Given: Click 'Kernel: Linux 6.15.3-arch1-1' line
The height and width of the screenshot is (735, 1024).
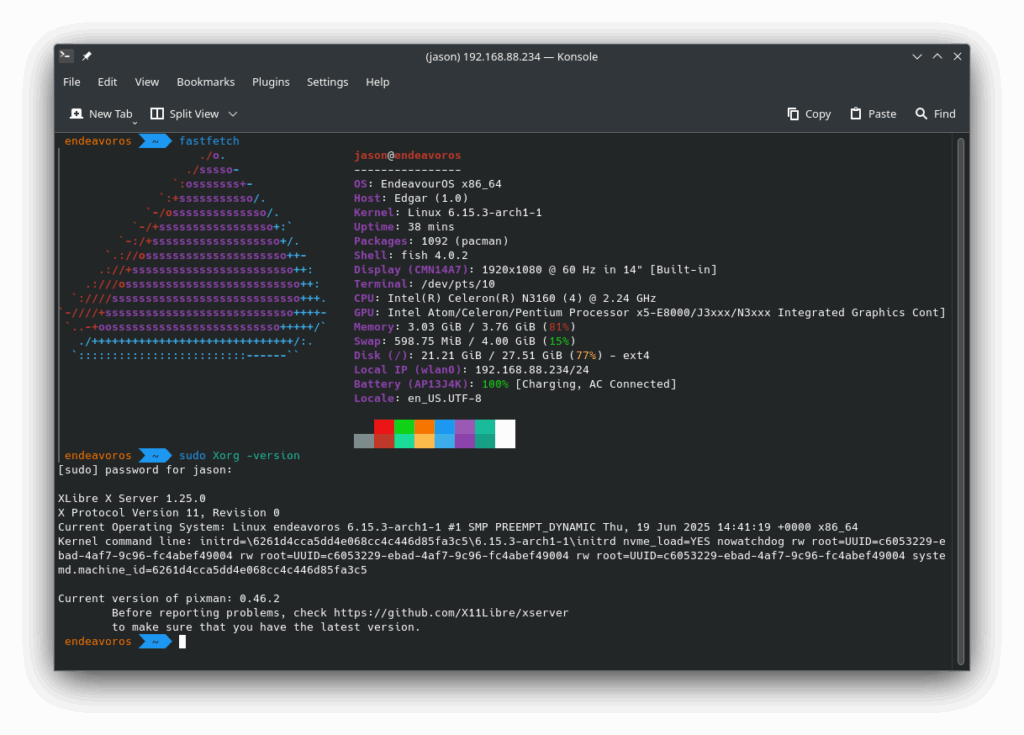Looking at the screenshot, I should click(x=448, y=212).
